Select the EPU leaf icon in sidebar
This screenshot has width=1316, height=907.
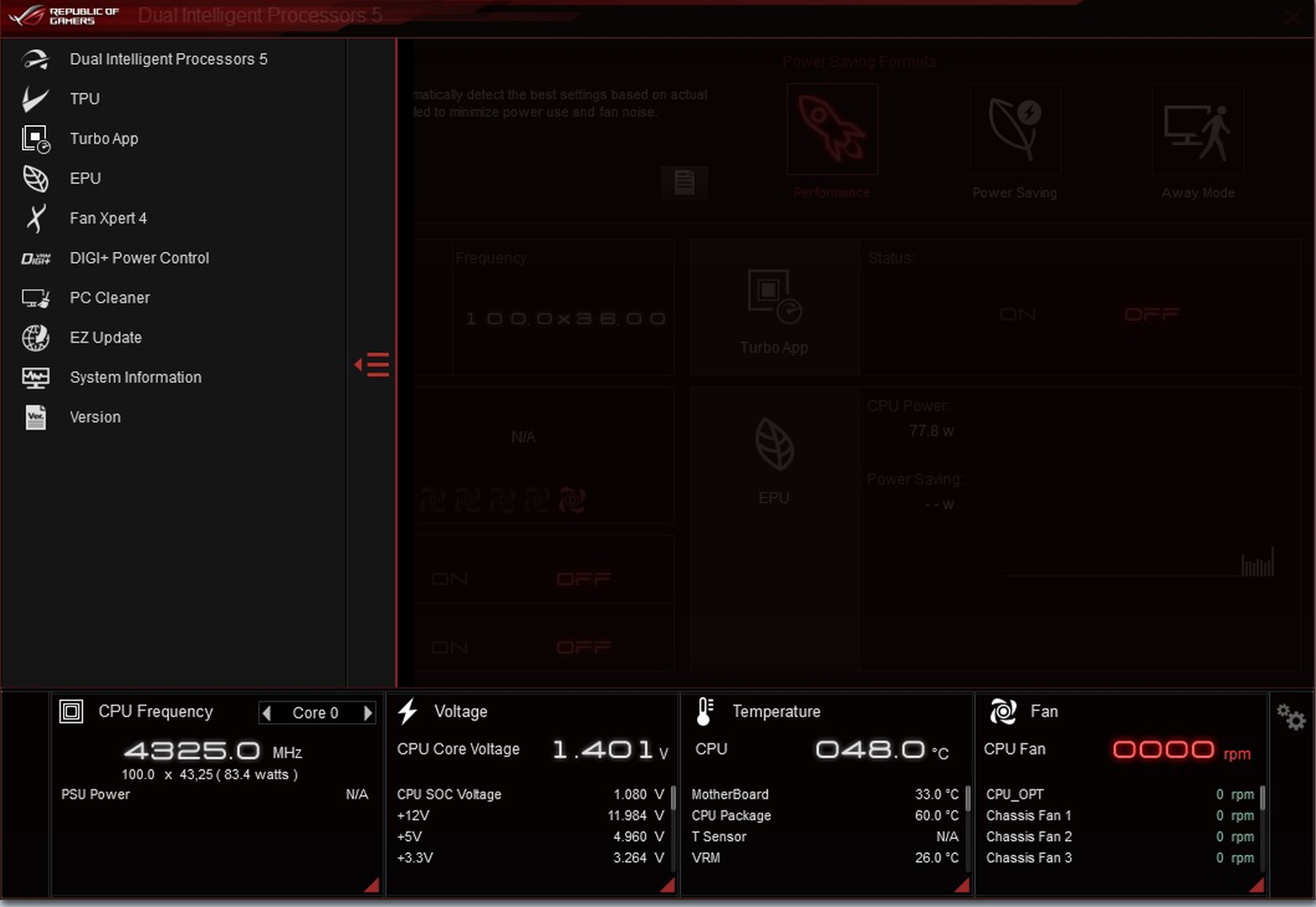click(x=35, y=178)
